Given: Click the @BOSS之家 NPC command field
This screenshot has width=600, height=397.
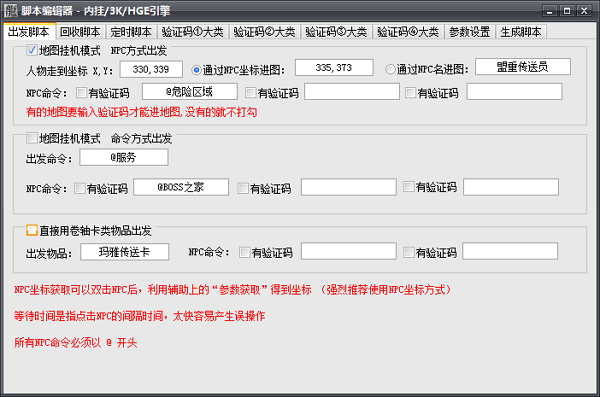Looking at the screenshot, I should pyautogui.click(x=181, y=187).
